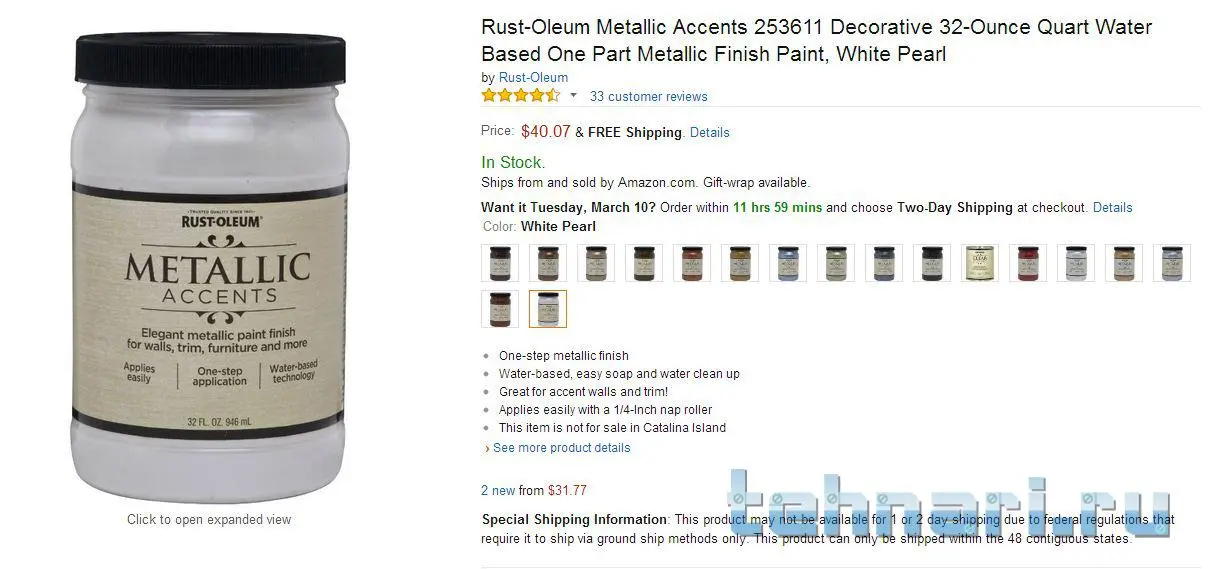The image size is (1218, 569).
Task: Expand the rating breakdown dropdown arrow
Action: point(573,96)
